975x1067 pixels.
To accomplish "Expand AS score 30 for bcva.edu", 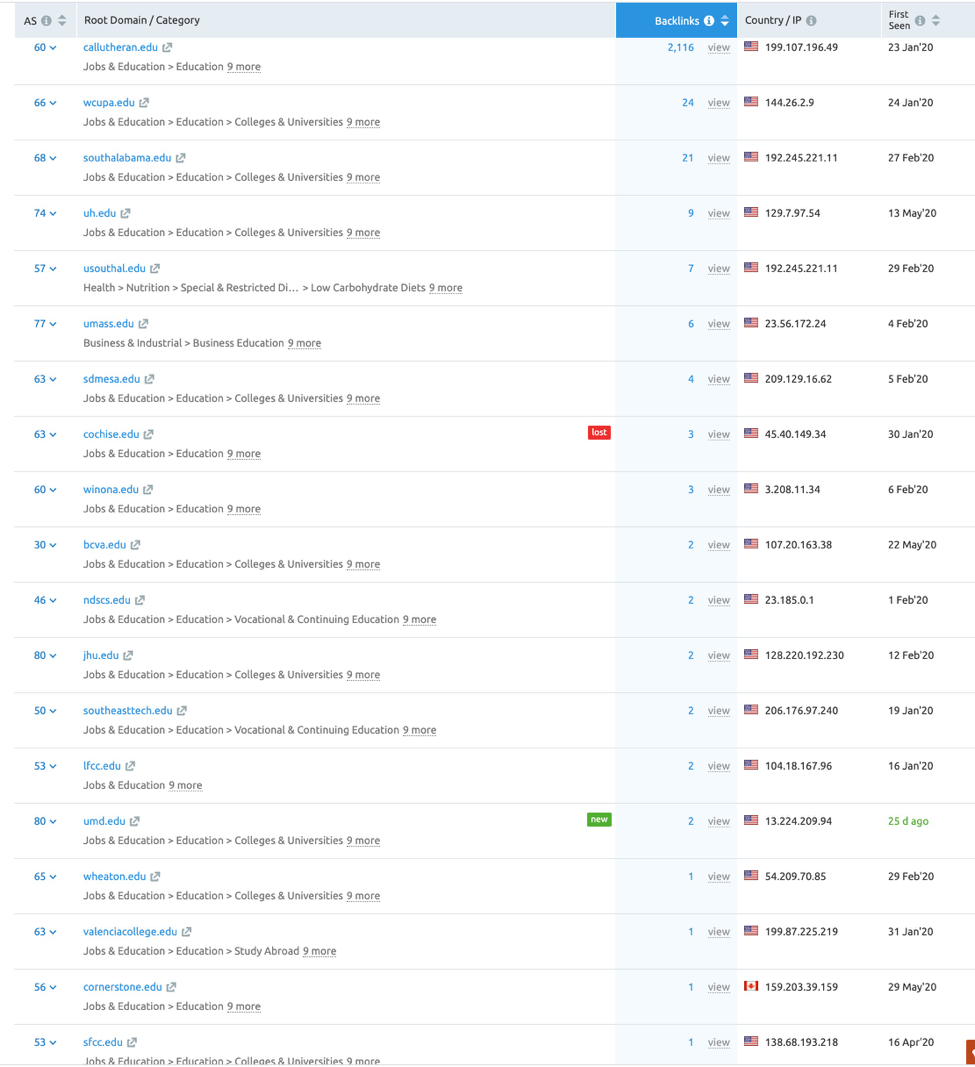I will (45, 545).
